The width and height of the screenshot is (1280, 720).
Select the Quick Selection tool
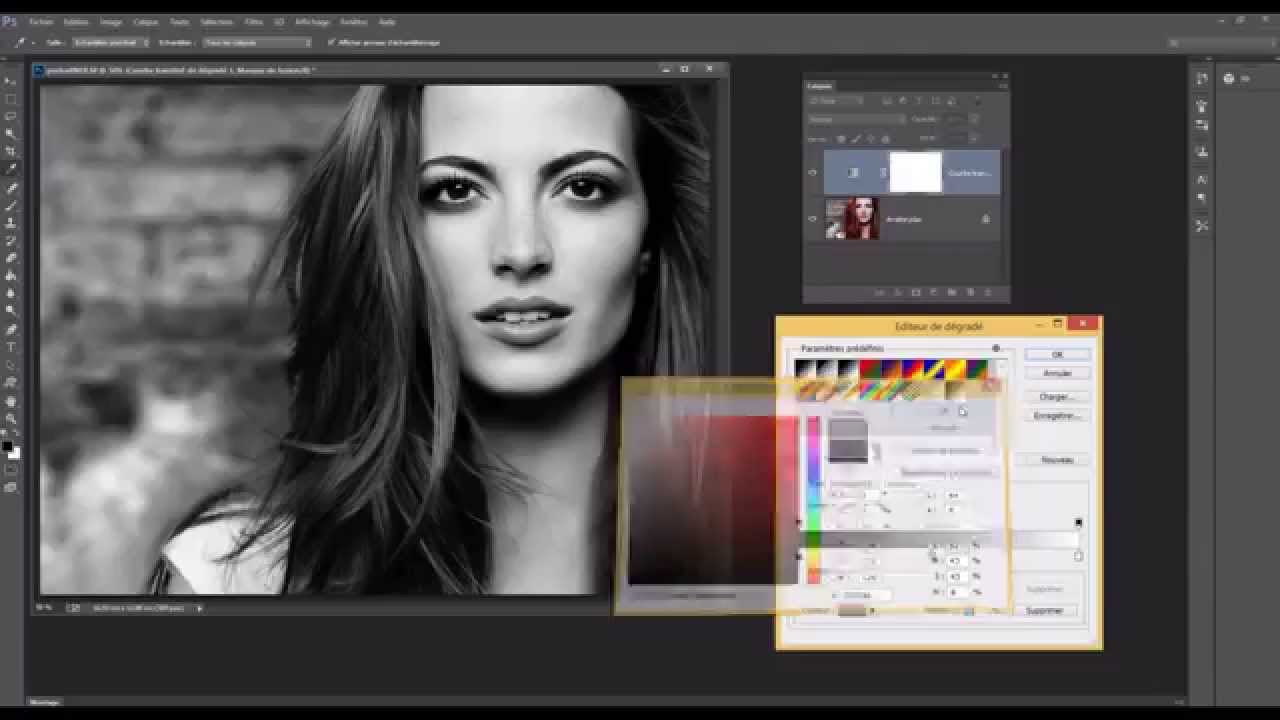pyautogui.click(x=11, y=134)
